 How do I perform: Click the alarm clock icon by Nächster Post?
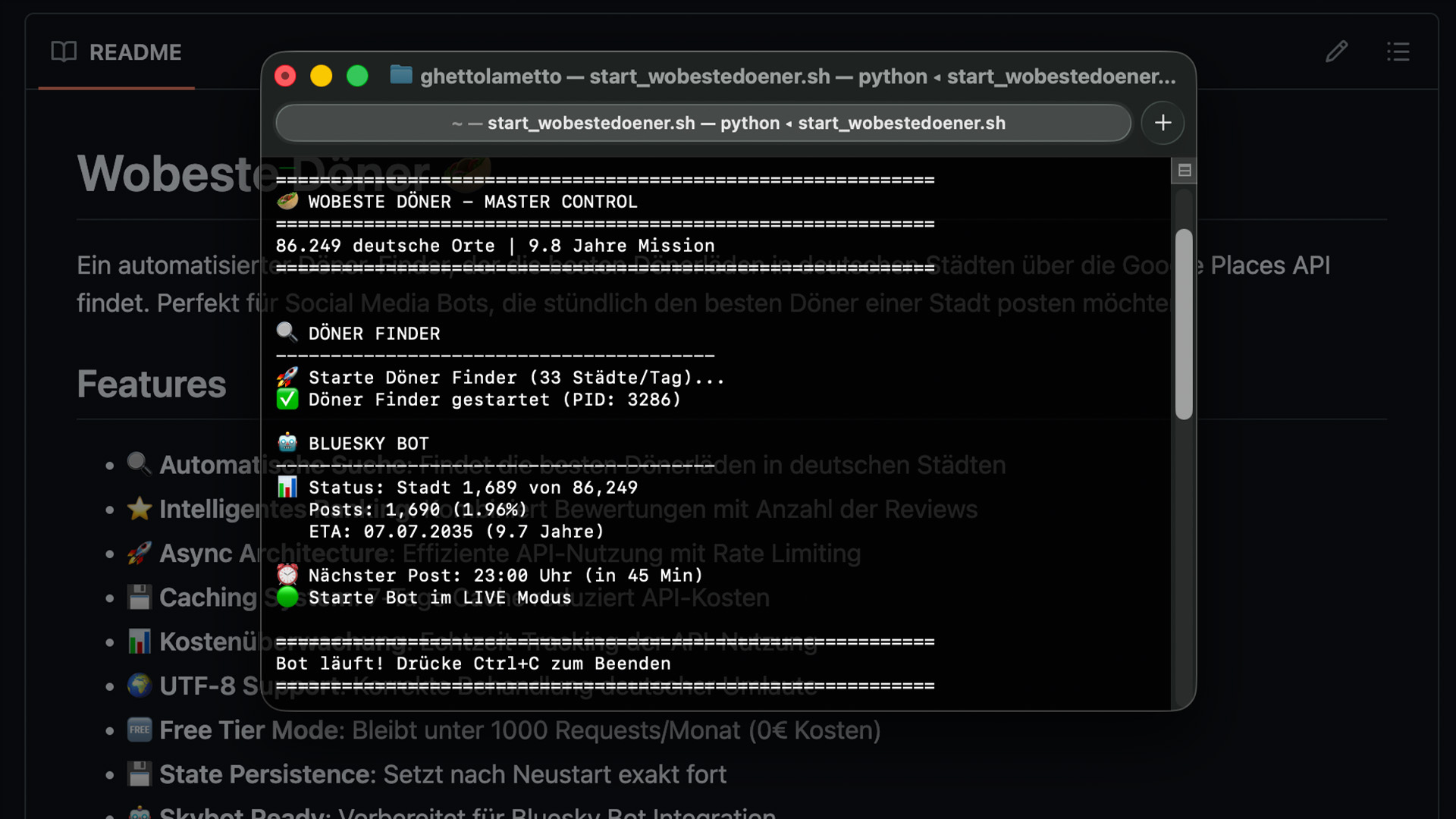pyautogui.click(x=287, y=574)
